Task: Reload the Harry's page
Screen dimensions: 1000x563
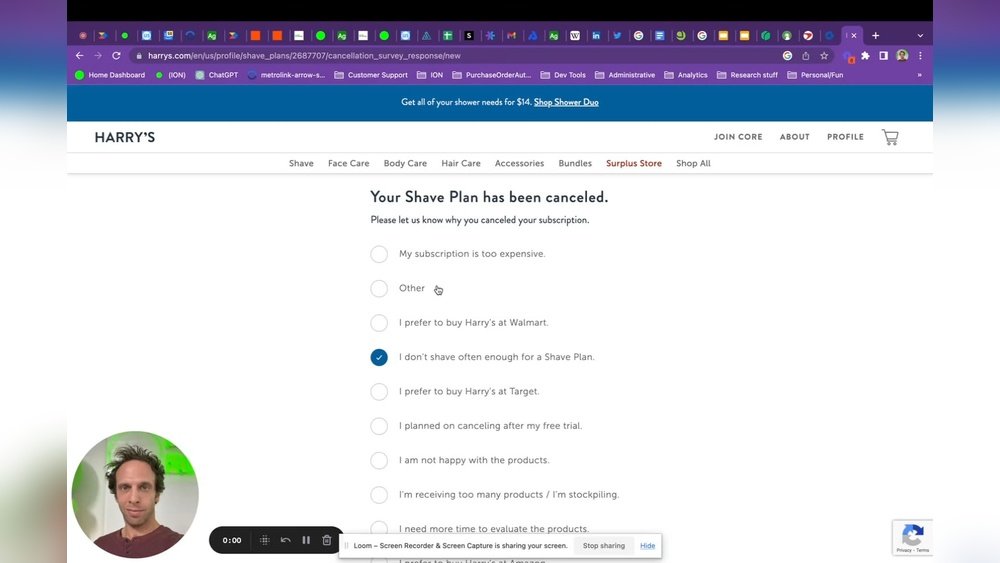Action: click(x=116, y=56)
